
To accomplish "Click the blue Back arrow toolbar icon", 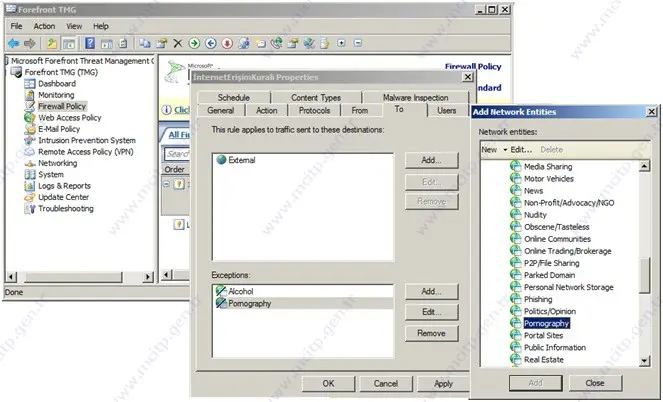I will (14, 43).
